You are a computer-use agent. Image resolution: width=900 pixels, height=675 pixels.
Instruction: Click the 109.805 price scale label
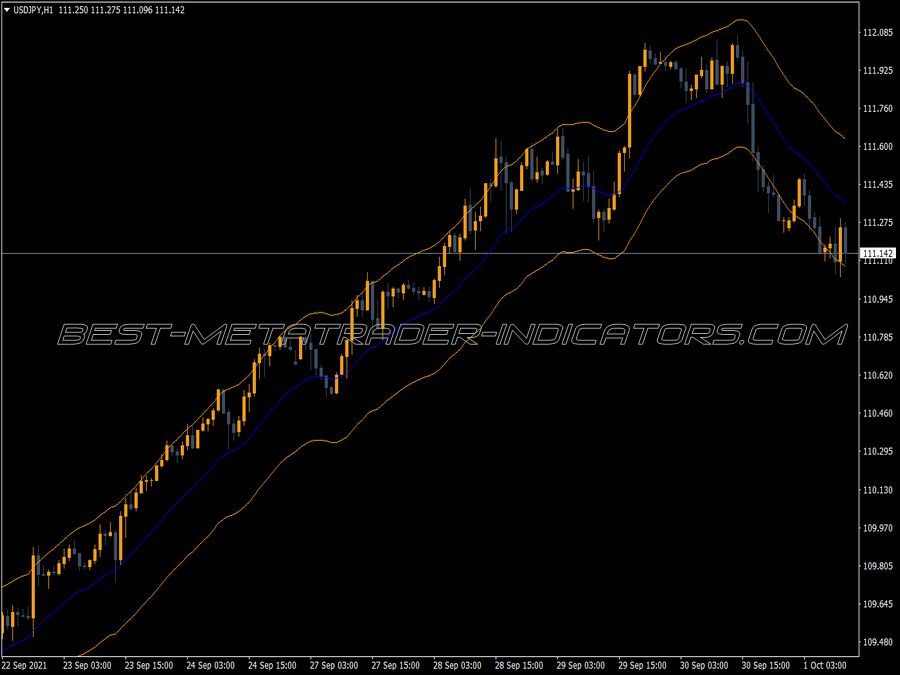click(878, 567)
